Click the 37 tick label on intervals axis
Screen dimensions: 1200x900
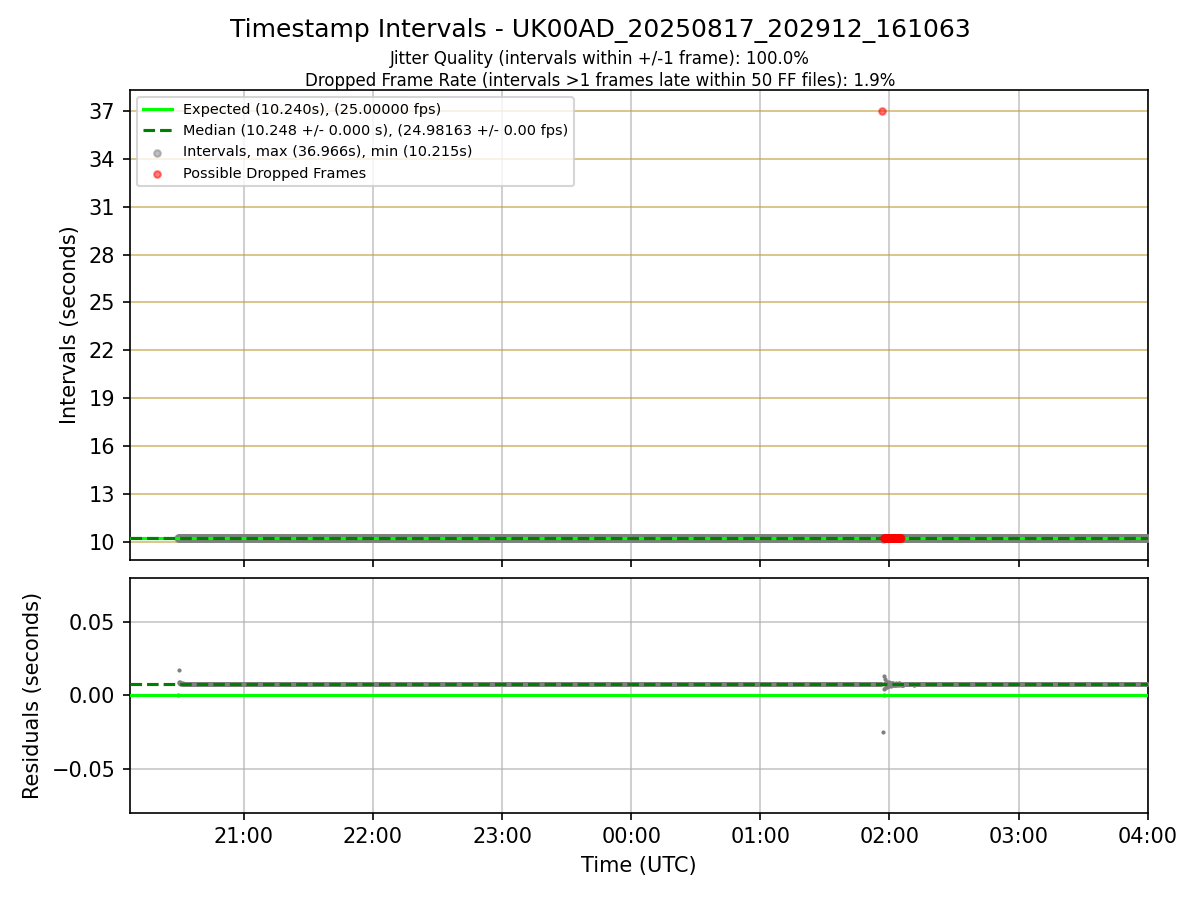pos(103,111)
